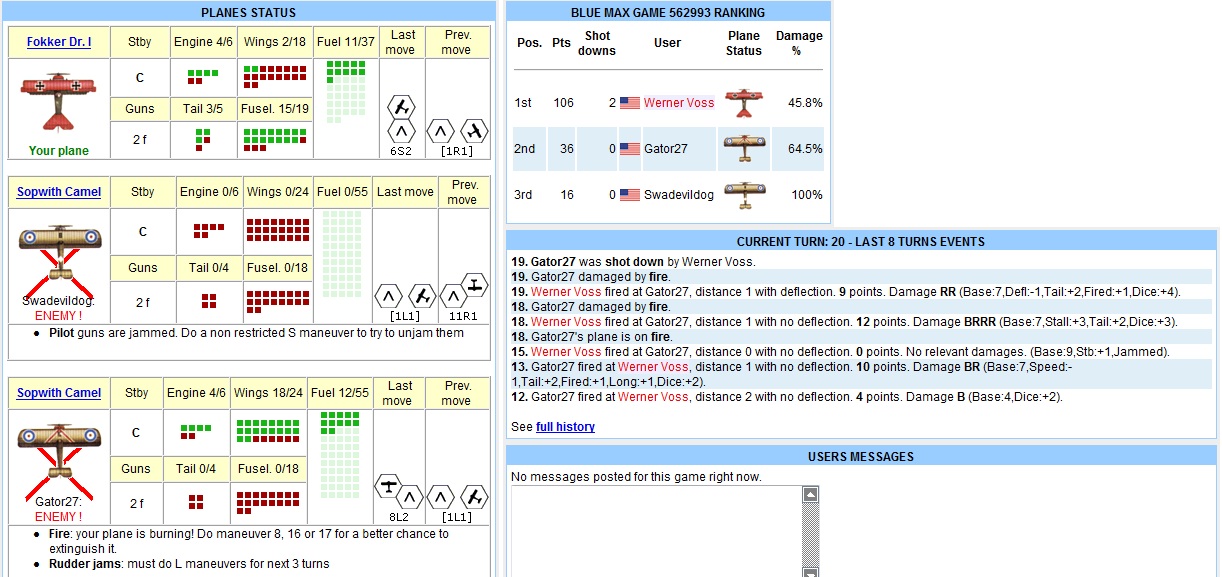
Task: Click the '6S2' move code
Action: click(401, 151)
